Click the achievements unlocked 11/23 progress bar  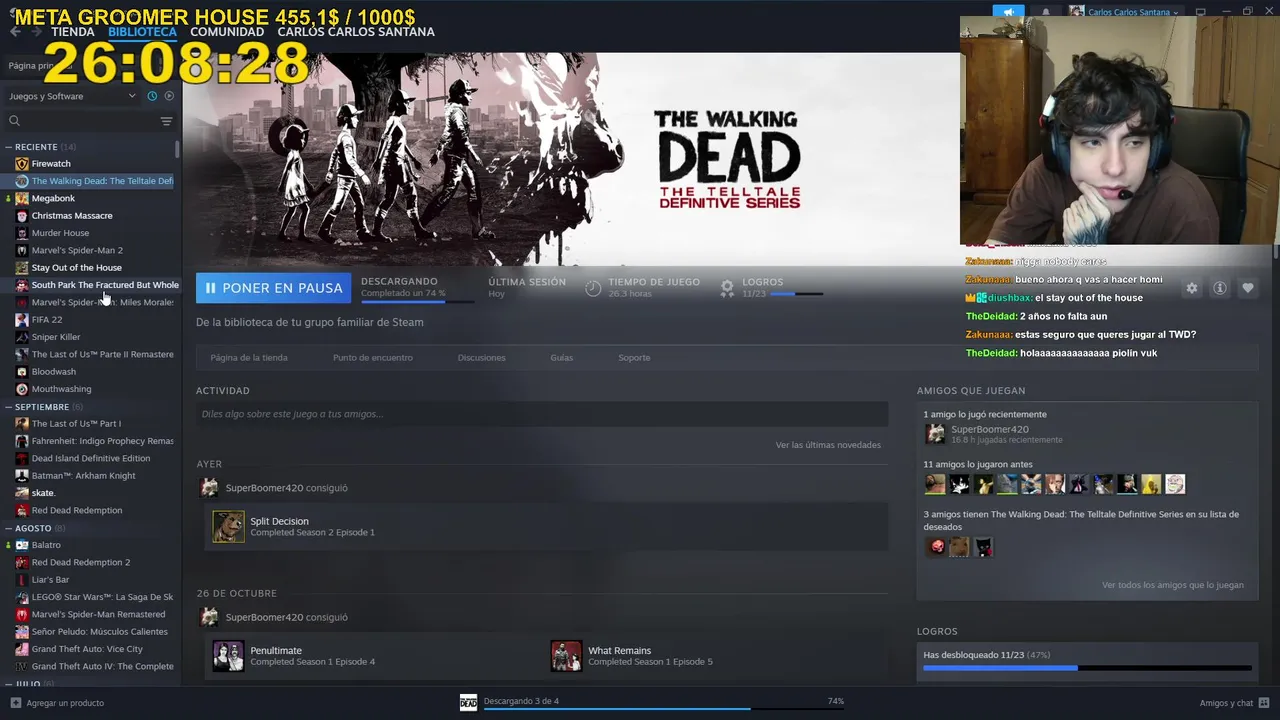tap(1087, 667)
